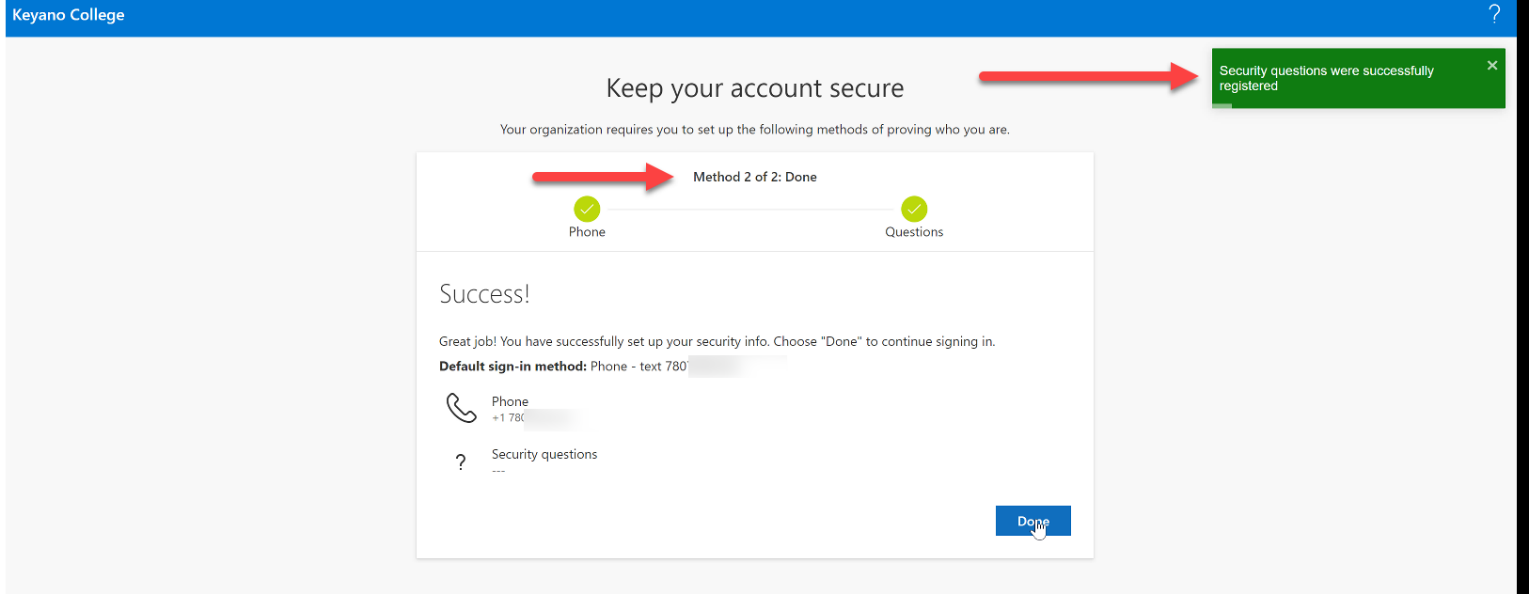The image size is (1529, 594).
Task: Click the +1 780 phone number entry
Action: (x=510, y=418)
